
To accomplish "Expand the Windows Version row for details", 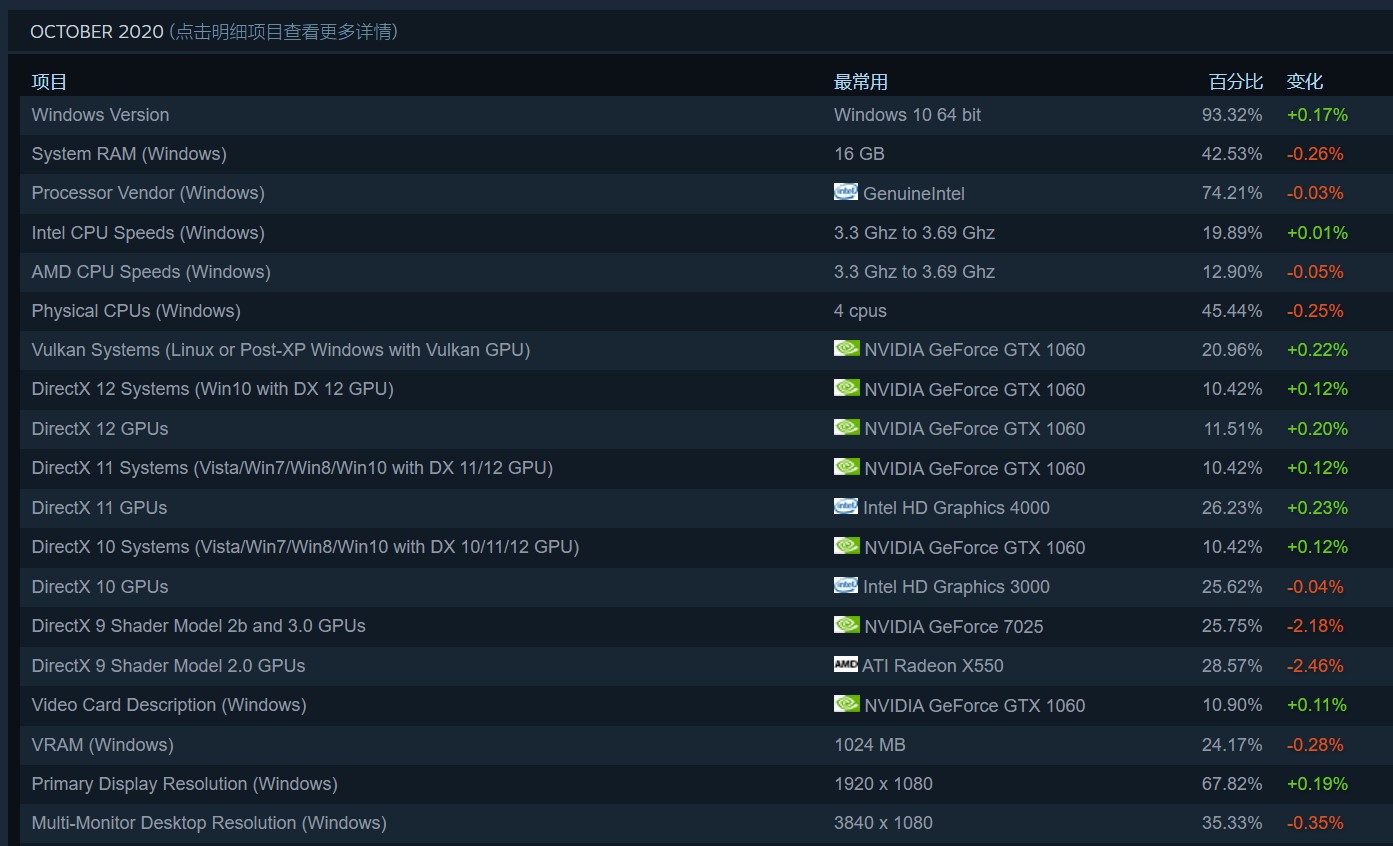I will coord(100,115).
